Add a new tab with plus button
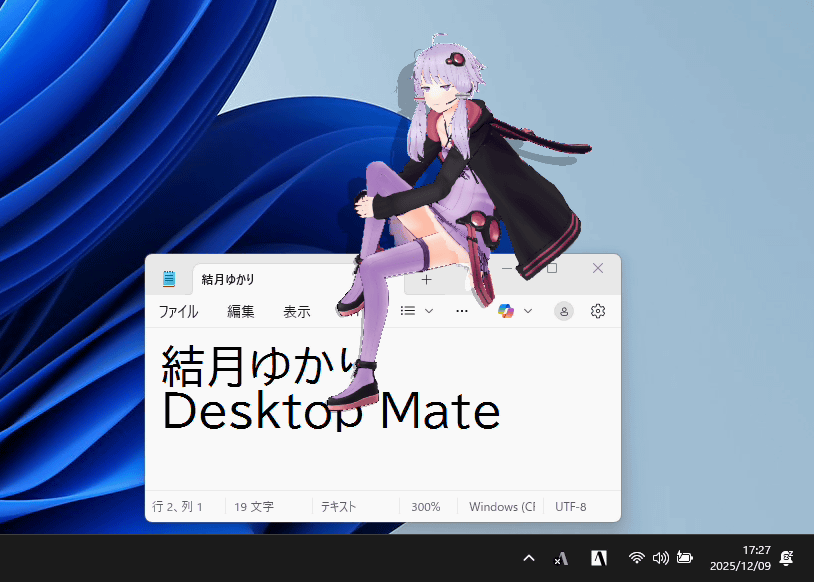Image resolution: width=814 pixels, height=582 pixels. (426, 279)
